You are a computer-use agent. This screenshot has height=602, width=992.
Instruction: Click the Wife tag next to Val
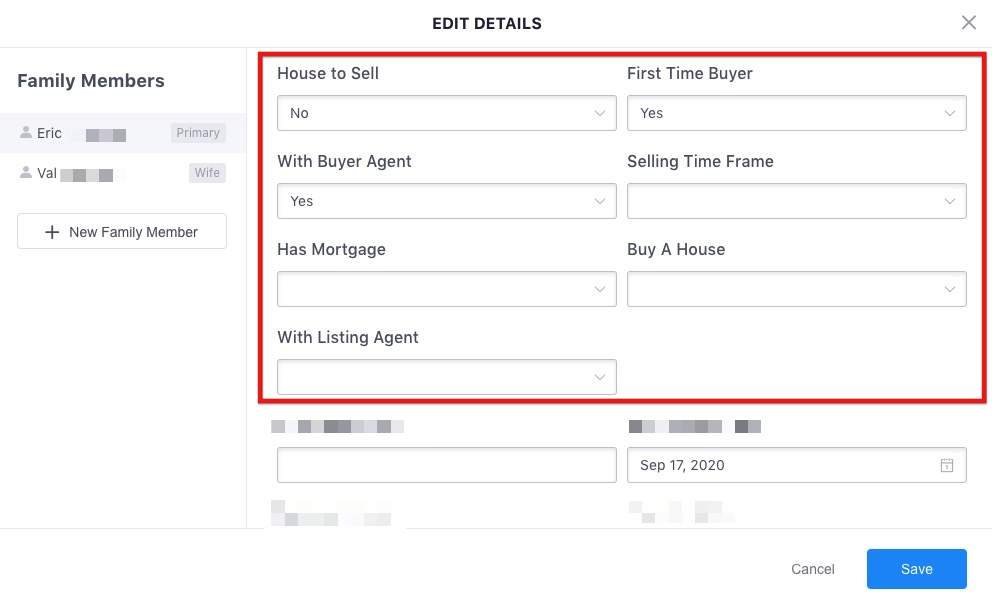pyautogui.click(x=207, y=173)
